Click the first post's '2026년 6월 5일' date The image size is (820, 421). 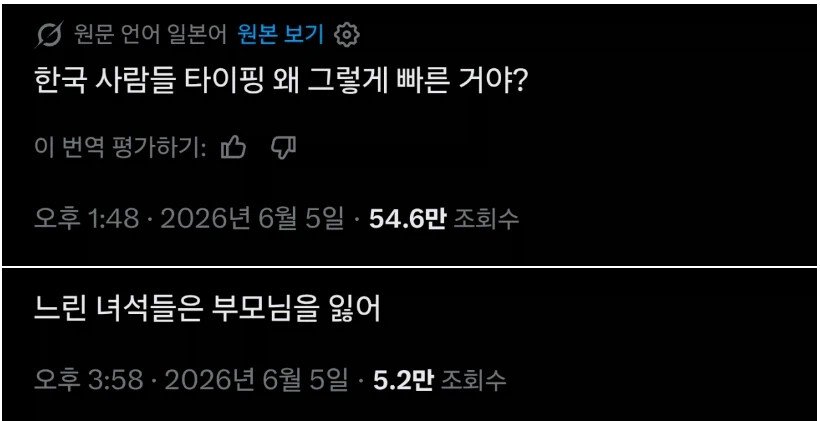[252, 219]
